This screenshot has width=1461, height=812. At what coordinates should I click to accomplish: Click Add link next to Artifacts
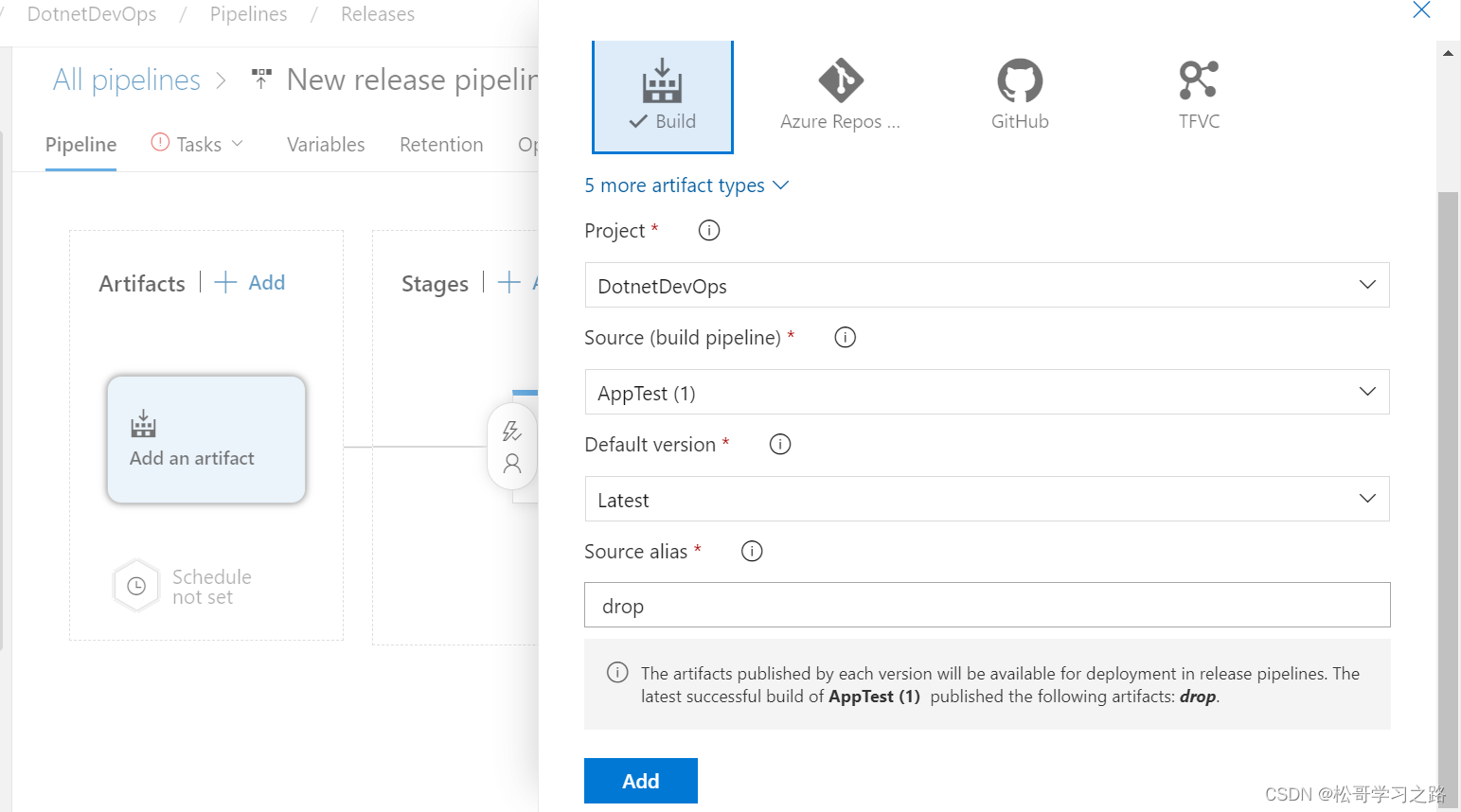tap(250, 282)
